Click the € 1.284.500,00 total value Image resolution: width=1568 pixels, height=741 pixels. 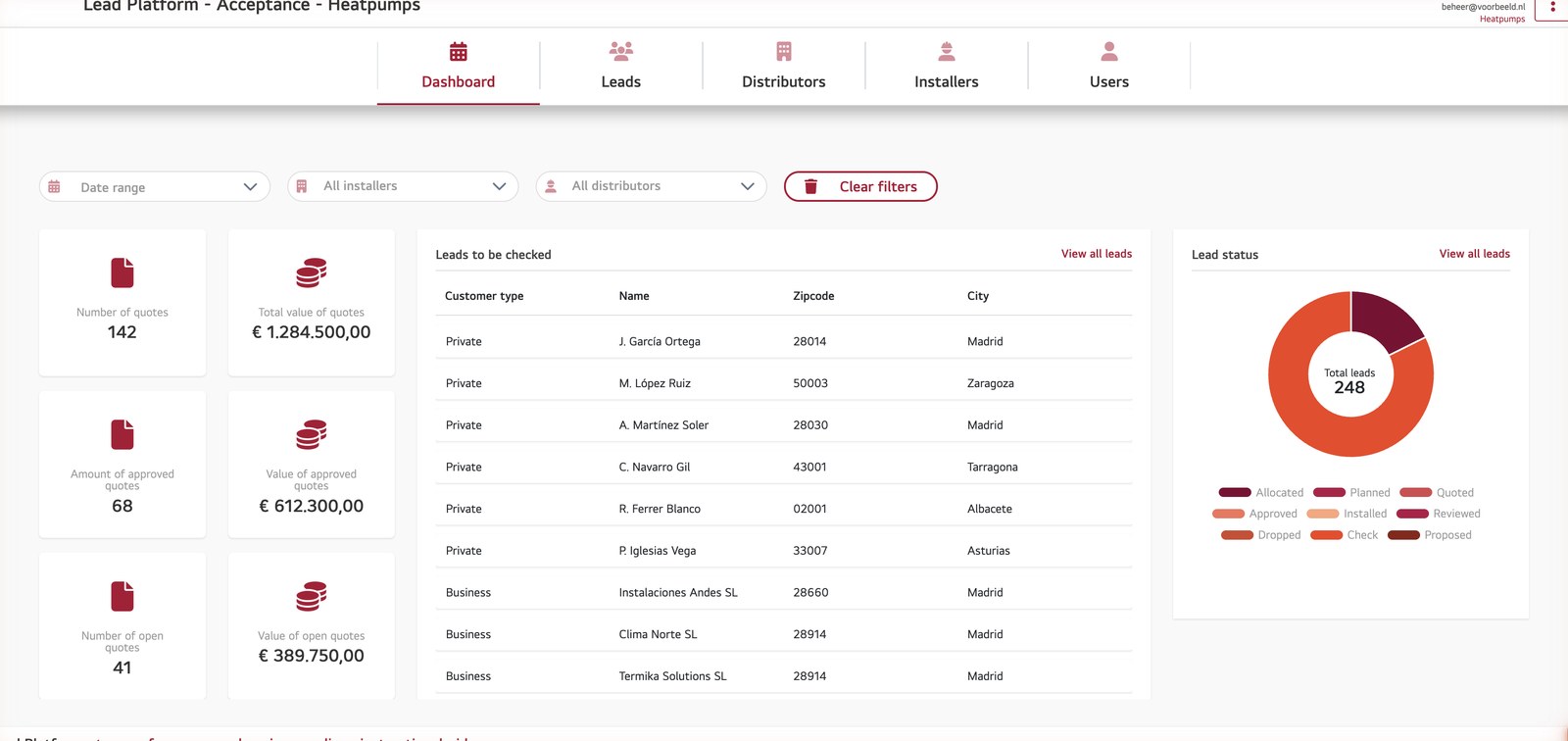coord(312,332)
